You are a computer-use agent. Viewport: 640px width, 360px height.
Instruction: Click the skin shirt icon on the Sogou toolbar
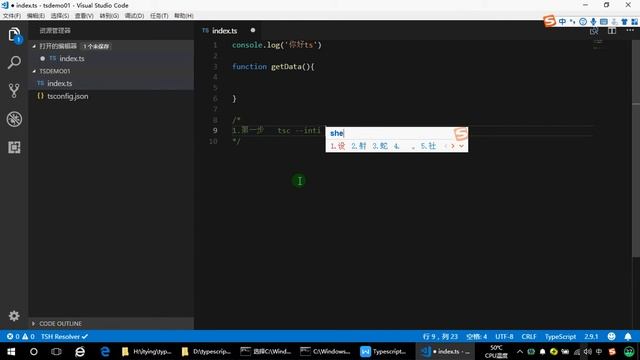click(624, 22)
